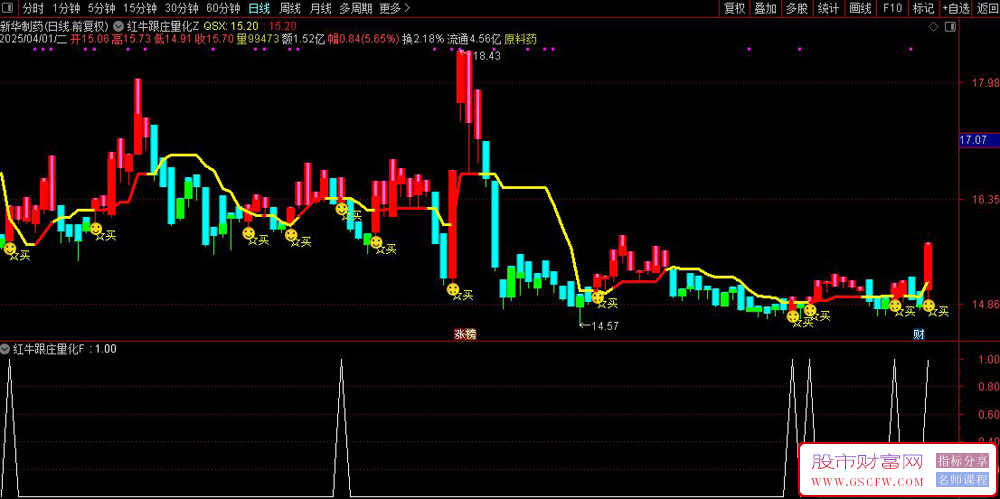The image size is (1000, 499).
Task: Click the 流通4.56亿 float value
Action: pyautogui.click(x=474, y=39)
